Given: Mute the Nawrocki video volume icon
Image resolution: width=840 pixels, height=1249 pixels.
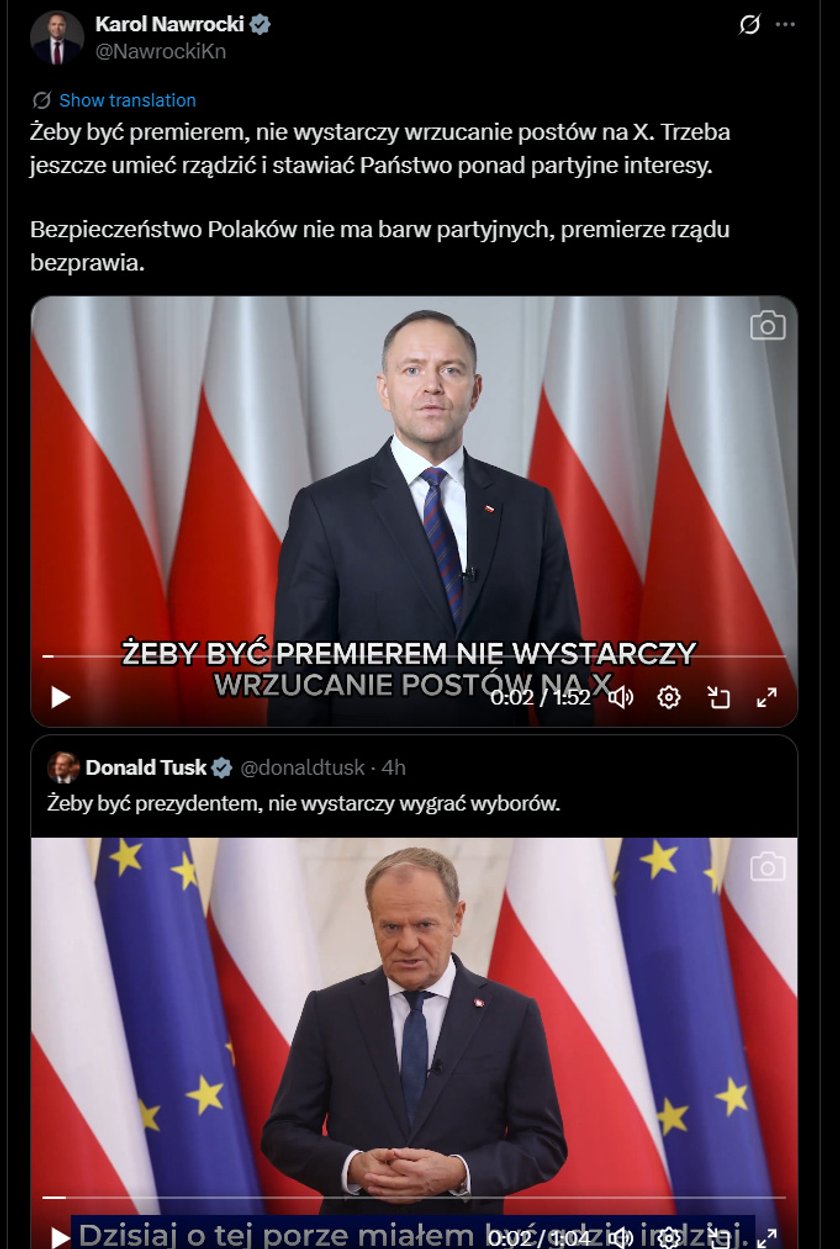Looking at the screenshot, I should click(x=621, y=697).
